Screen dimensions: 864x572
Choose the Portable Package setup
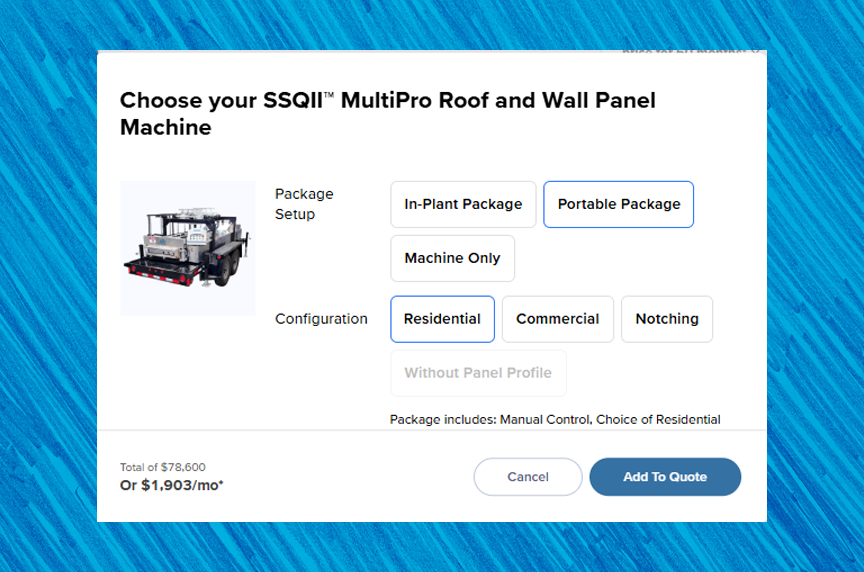(x=618, y=204)
